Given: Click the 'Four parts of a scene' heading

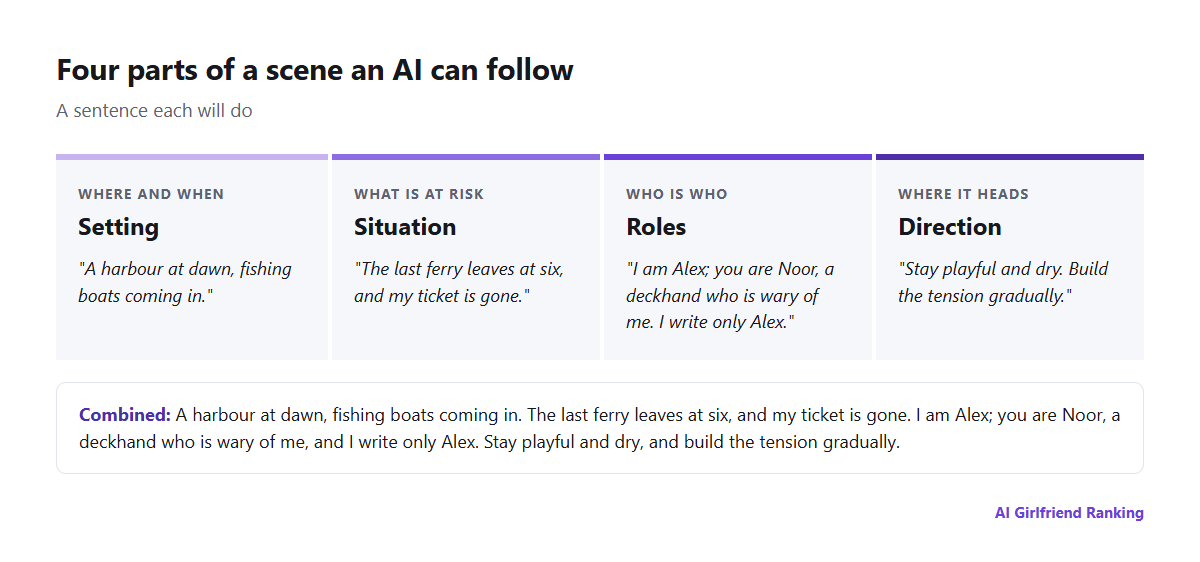Looking at the screenshot, I should click(315, 70).
